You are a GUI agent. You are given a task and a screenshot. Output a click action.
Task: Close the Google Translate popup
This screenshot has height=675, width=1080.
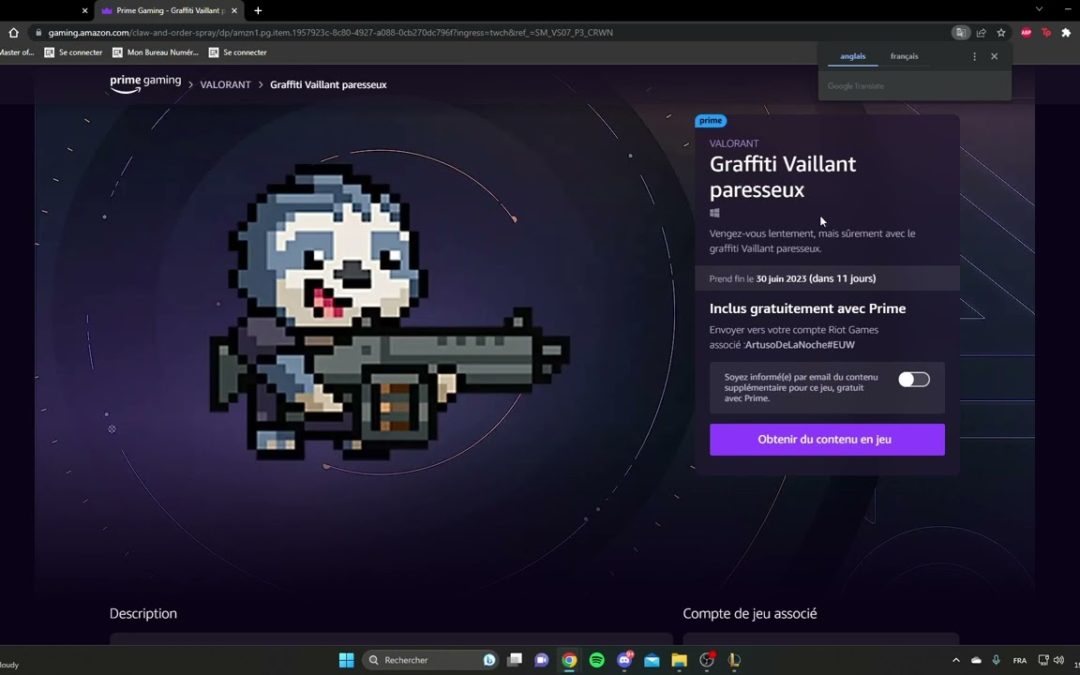[994, 56]
